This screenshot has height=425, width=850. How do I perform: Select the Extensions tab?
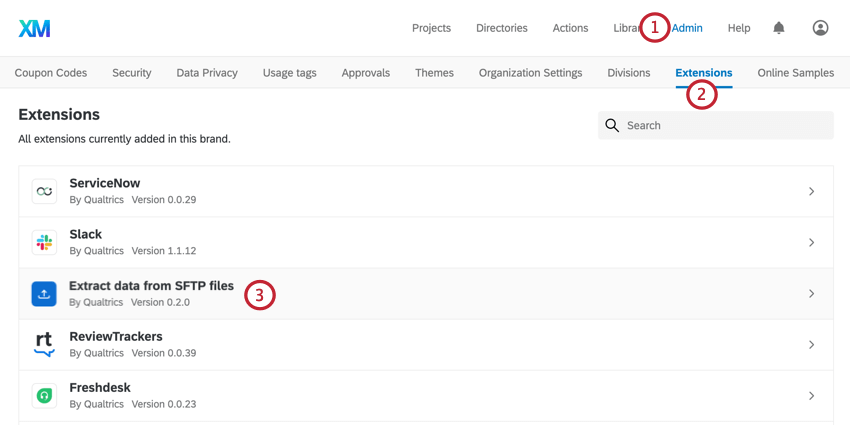point(704,73)
